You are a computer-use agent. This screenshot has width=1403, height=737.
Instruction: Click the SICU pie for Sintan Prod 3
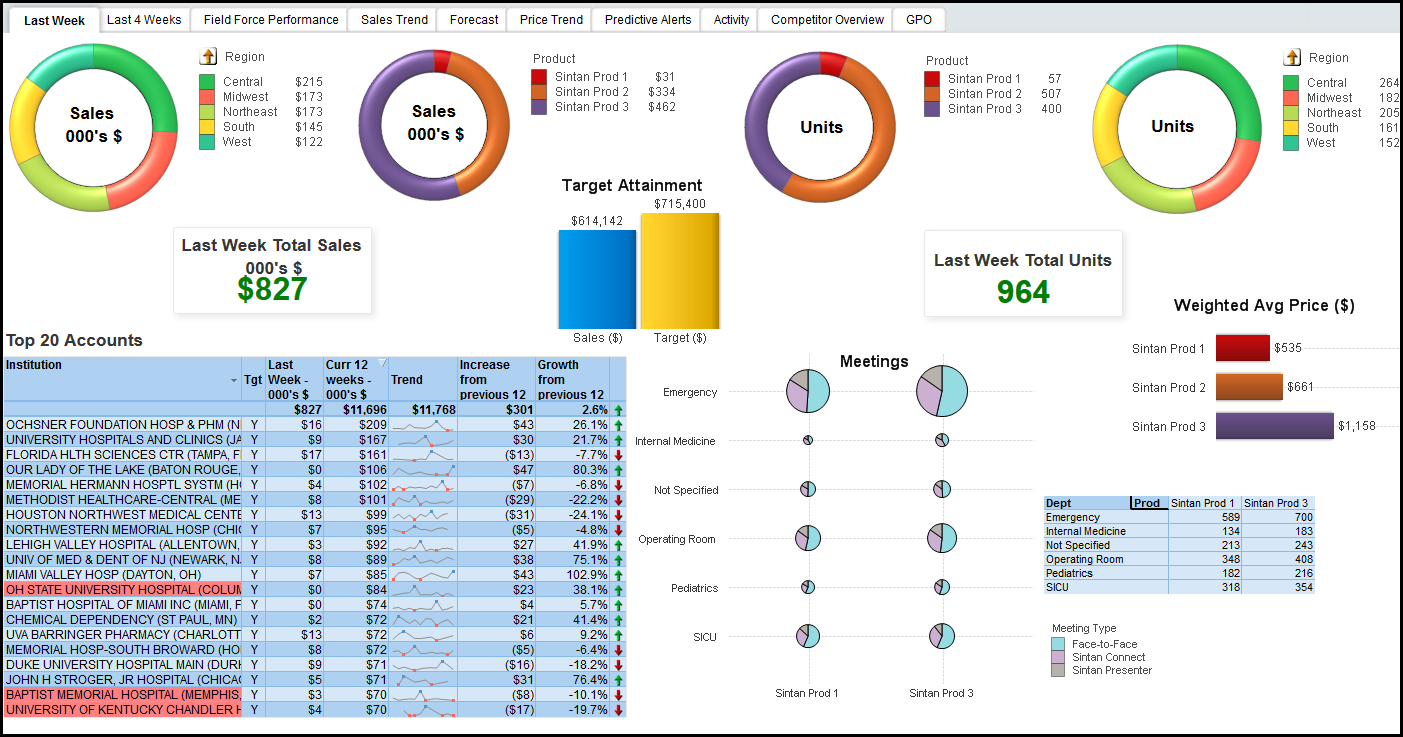pos(942,636)
